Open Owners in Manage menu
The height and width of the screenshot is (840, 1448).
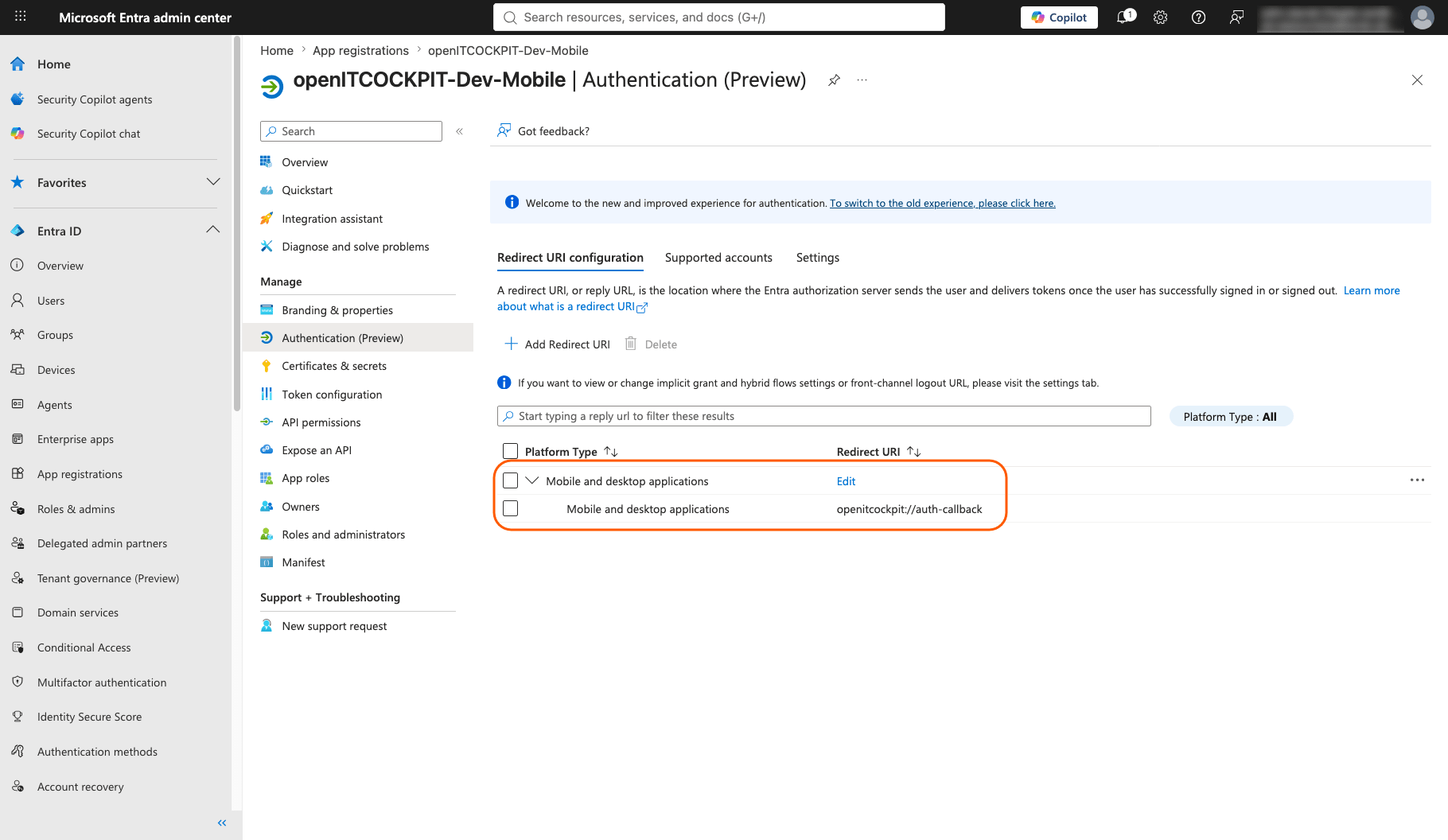(301, 507)
